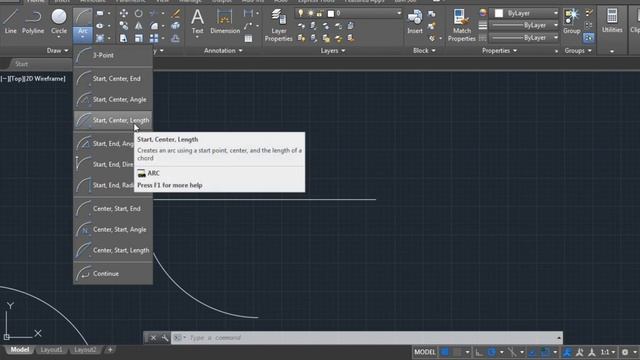Expand the Properties panel
Viewport: 640px width, 360px height.
click(x=499, y=51)
